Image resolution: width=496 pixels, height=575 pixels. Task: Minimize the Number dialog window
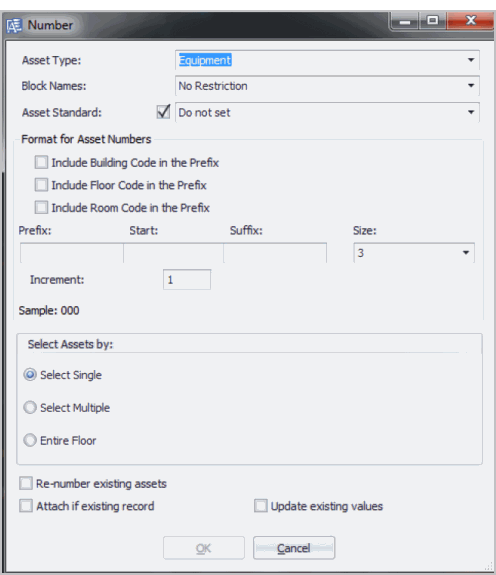[x=405, y=21]
